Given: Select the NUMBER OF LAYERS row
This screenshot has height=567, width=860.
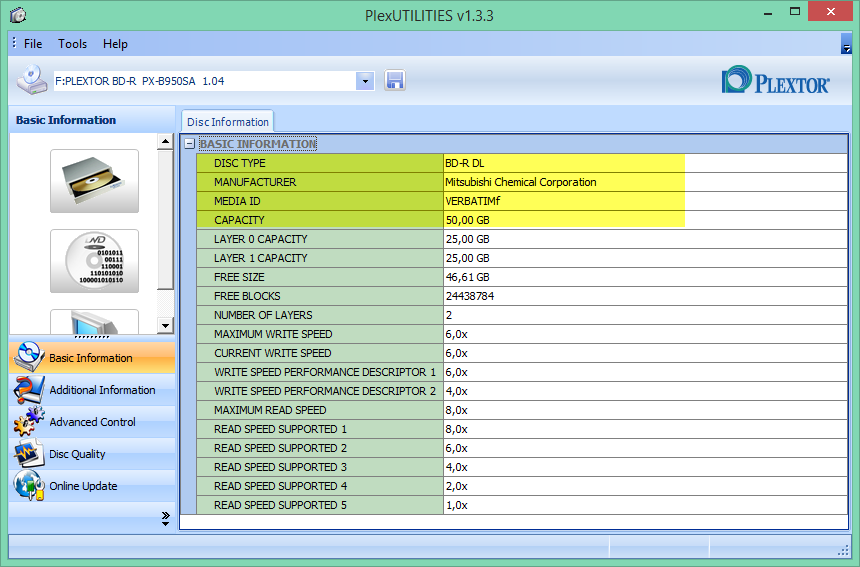Looking at the screenshot, I should 522,315.
